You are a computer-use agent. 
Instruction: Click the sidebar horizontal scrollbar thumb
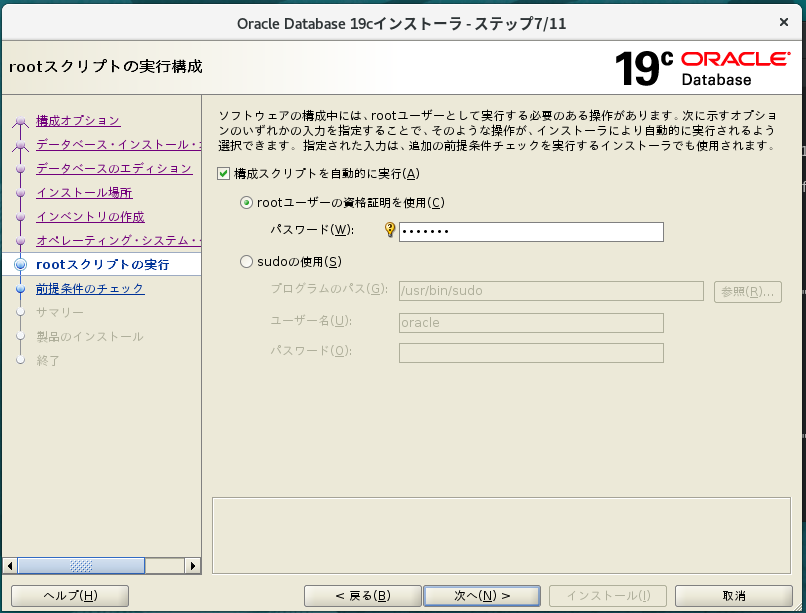click(x=81, y=566)
